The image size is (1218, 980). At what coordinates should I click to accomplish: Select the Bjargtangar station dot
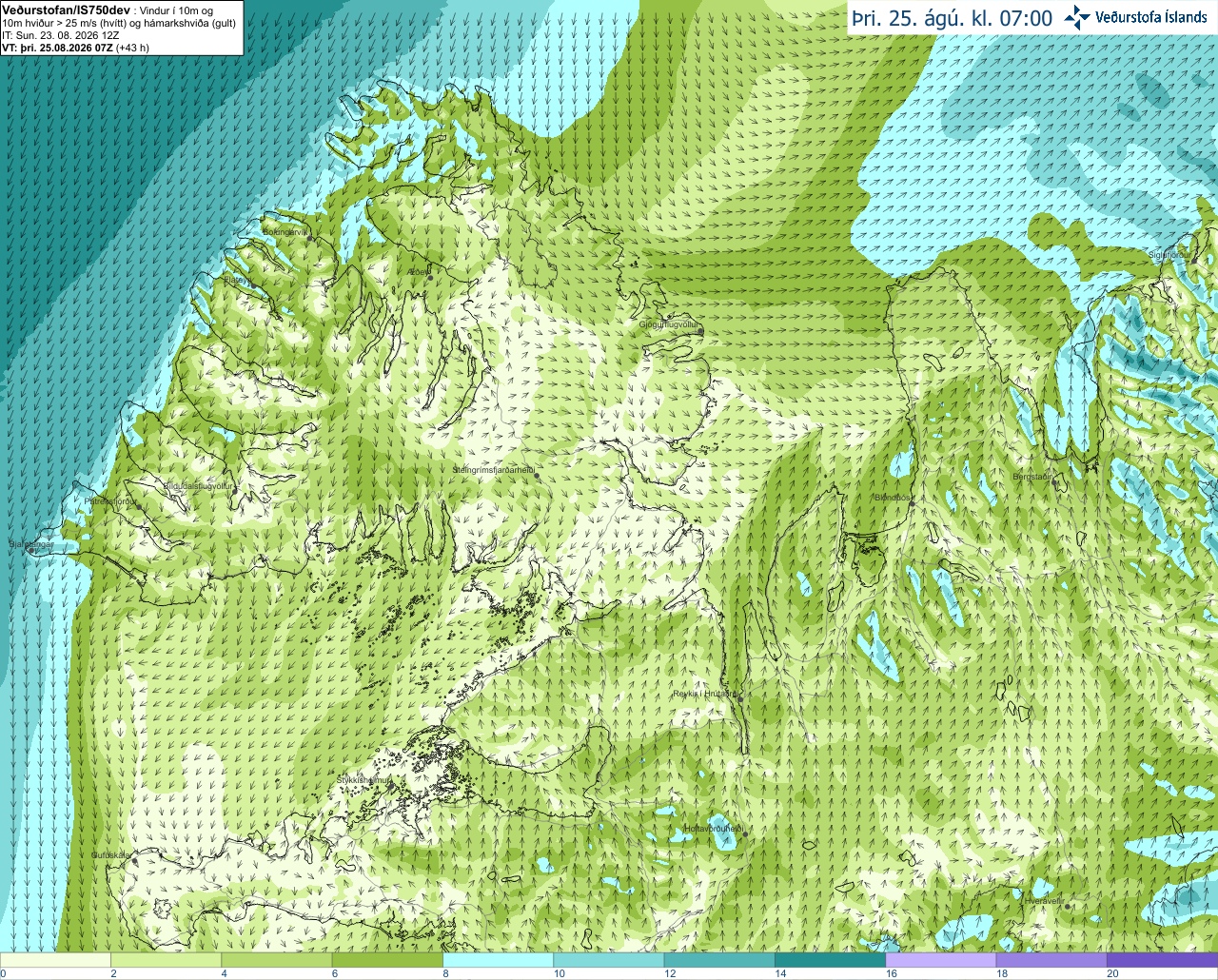[x=31, y=551]
